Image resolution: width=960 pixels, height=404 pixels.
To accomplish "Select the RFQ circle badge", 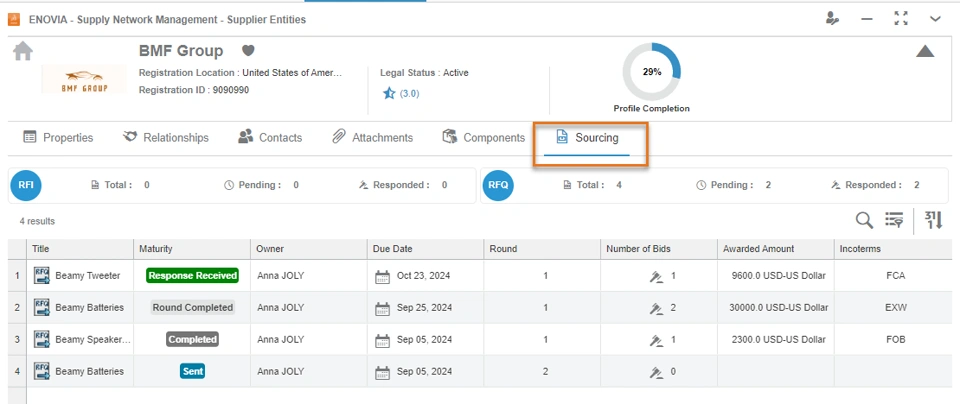I will [x=498, y=185].
